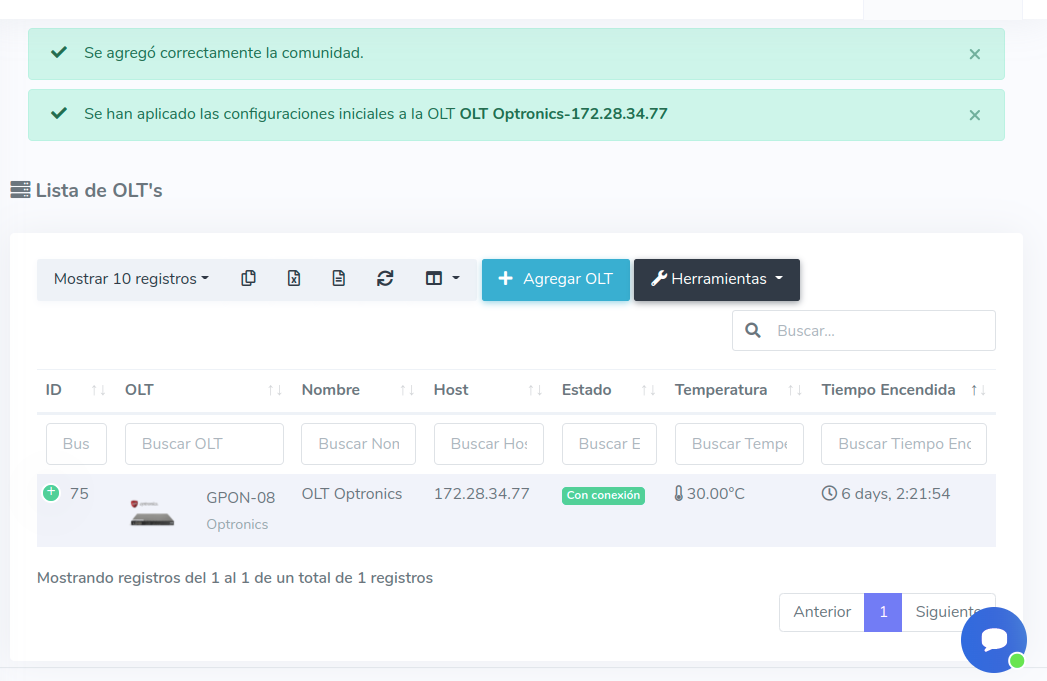
Task: Expand row details for OLT 75
Action: (x=51, y=493)
